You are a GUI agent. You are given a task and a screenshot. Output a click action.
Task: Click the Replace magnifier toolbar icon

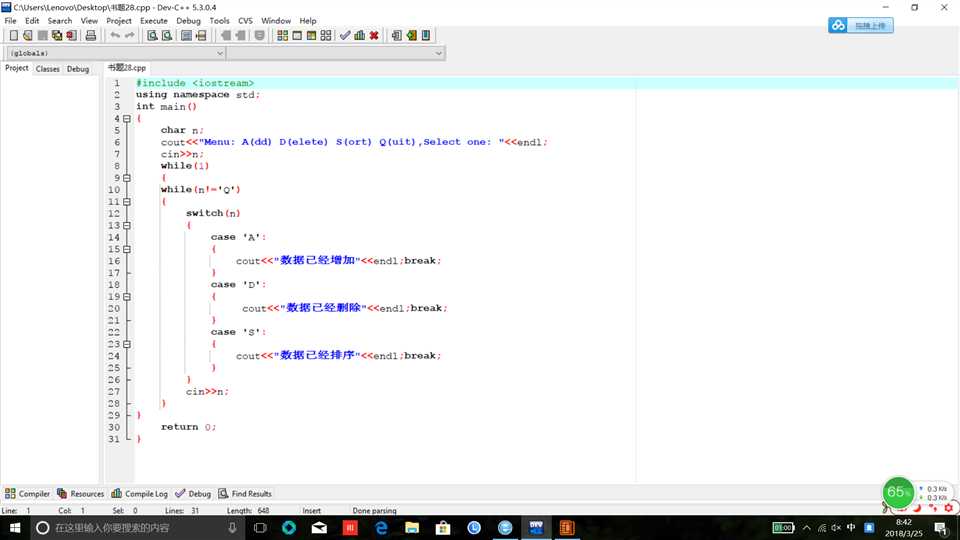tap(167, 36)
